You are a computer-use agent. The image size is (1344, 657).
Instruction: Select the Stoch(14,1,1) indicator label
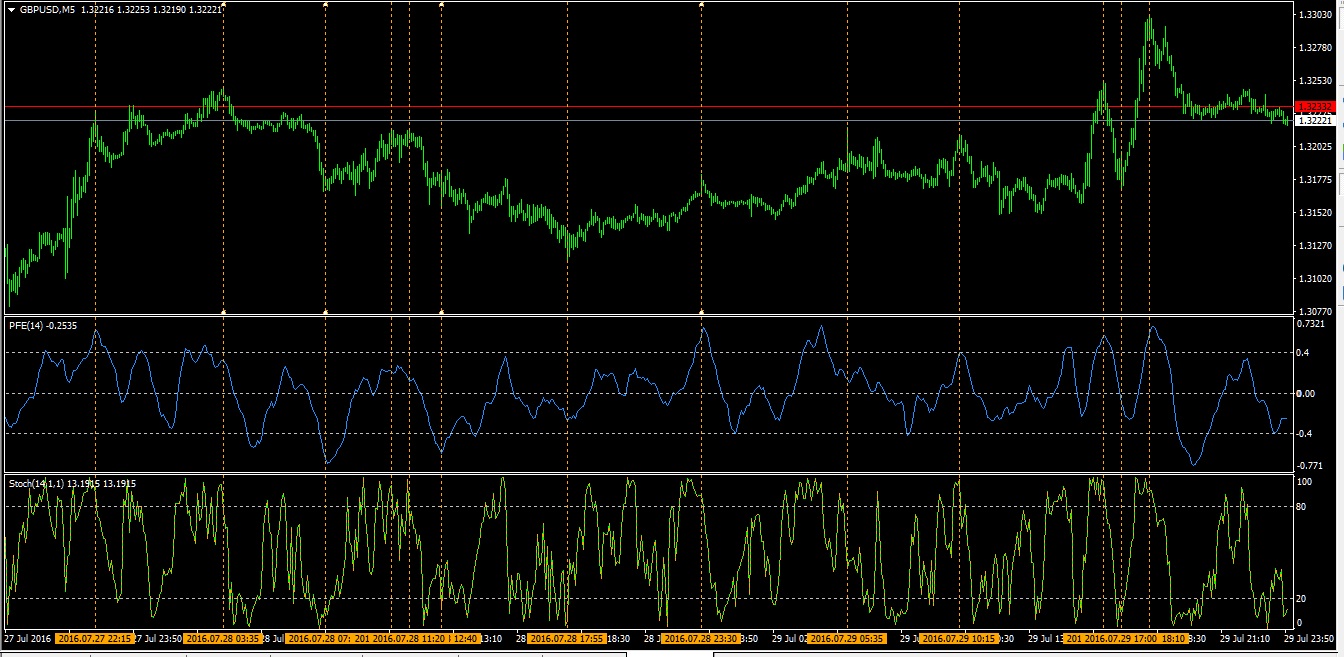pos(72,484)
